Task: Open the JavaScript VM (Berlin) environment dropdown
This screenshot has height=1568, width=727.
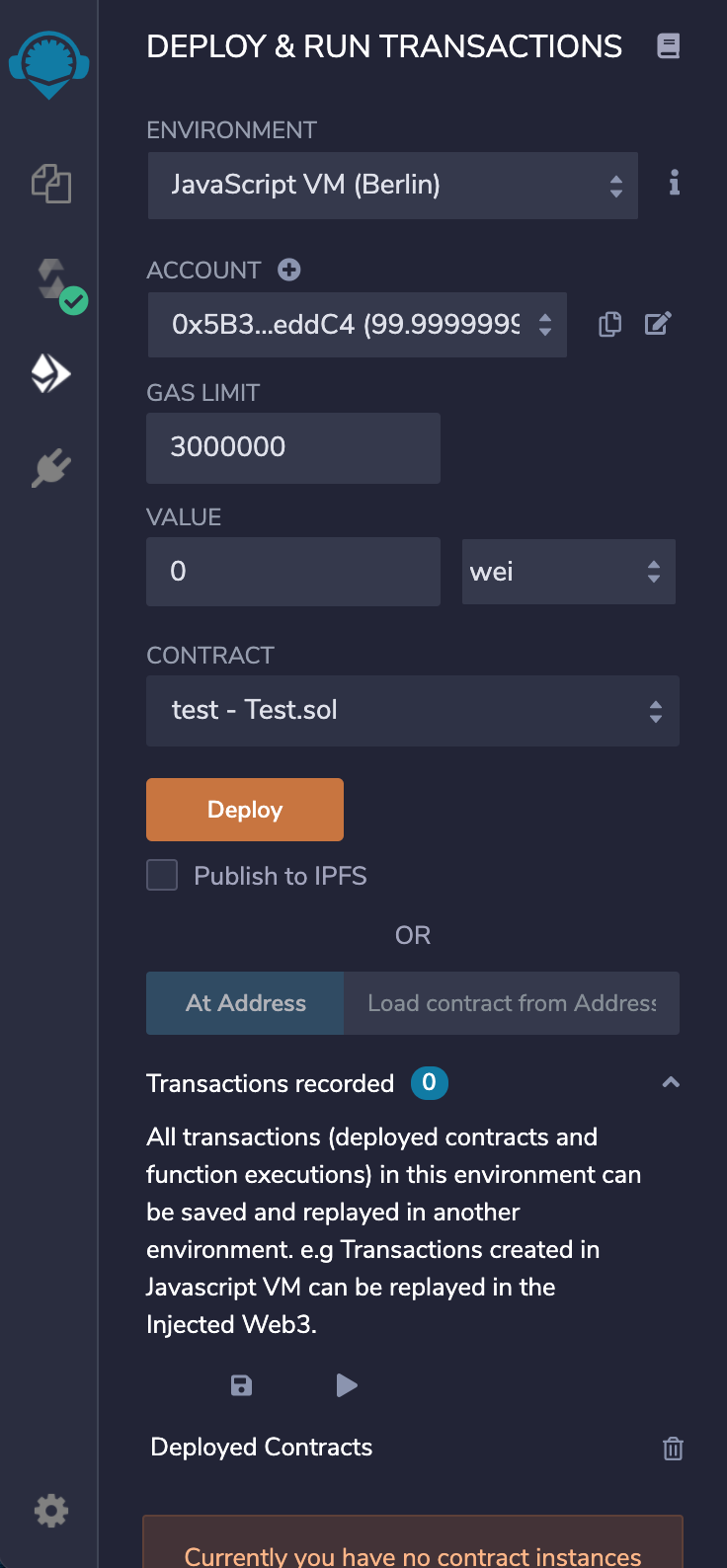Action: click(393, 185)
